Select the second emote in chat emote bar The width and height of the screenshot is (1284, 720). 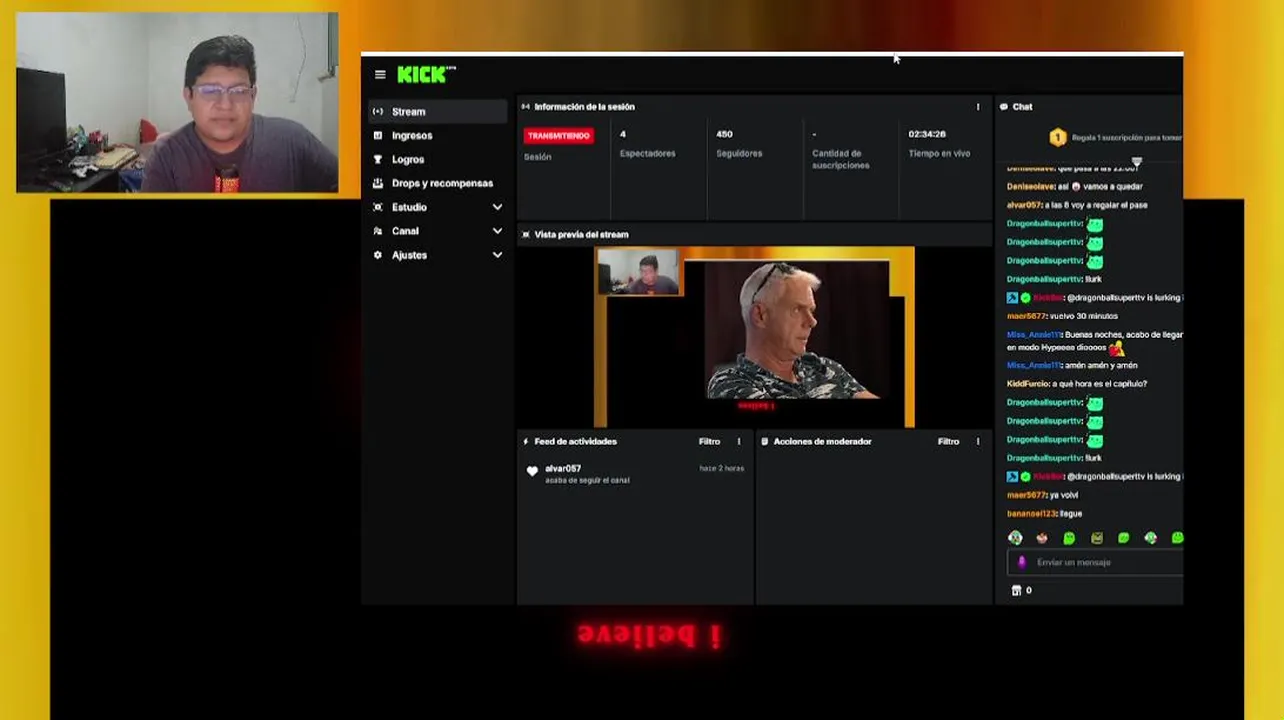coord(1042,538)
